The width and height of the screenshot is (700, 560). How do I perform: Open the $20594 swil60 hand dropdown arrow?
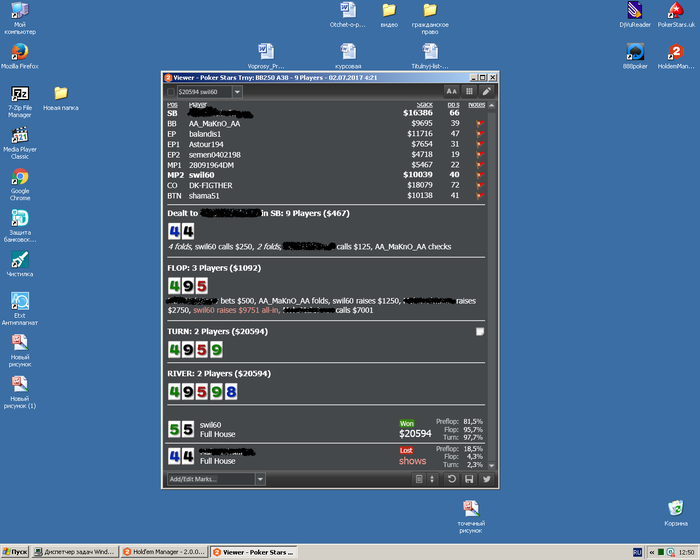pyautogui.click(x=238, y=92)
